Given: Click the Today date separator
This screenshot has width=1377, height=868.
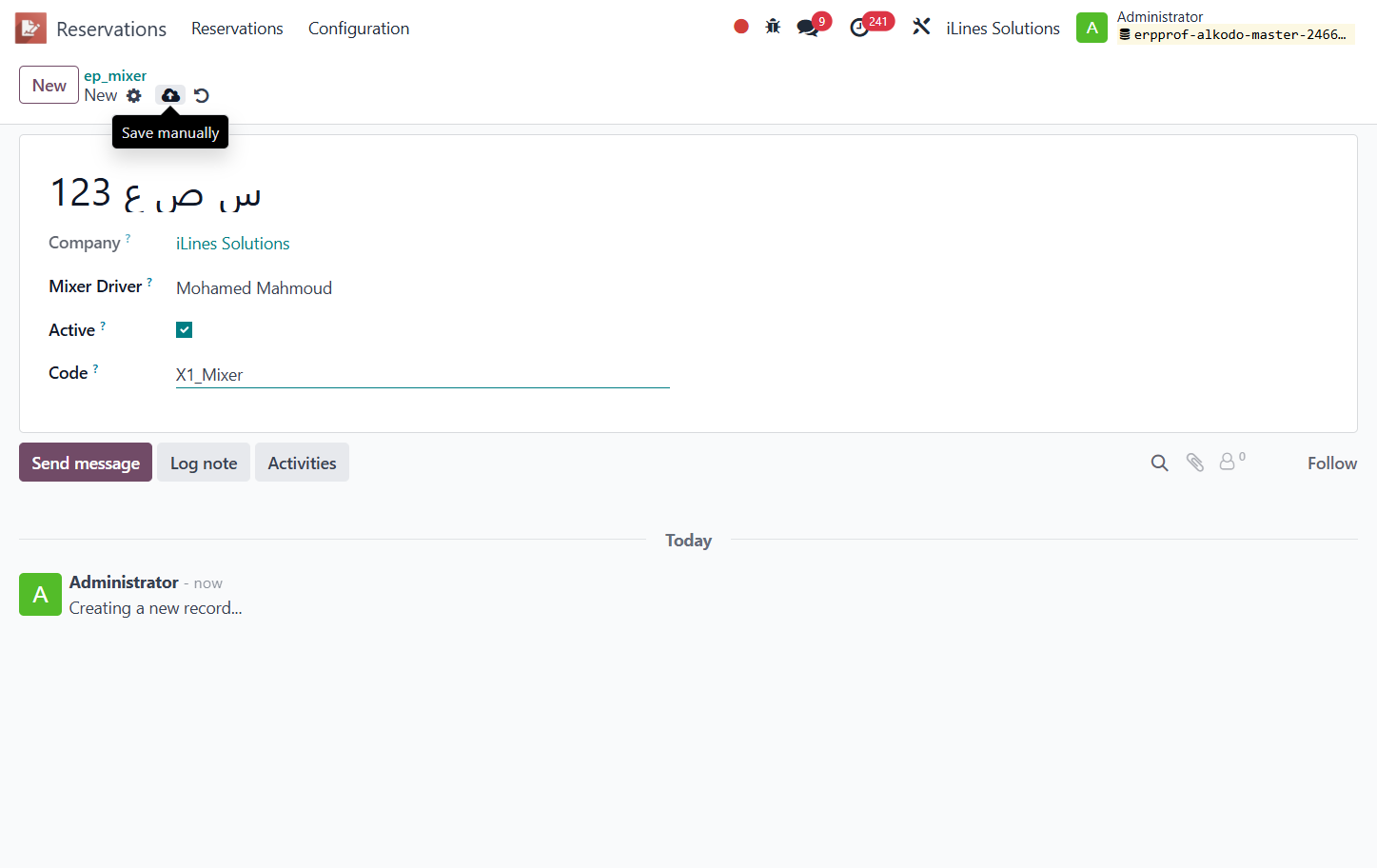Looking at the screenshot, I should (x=688, y=541).
